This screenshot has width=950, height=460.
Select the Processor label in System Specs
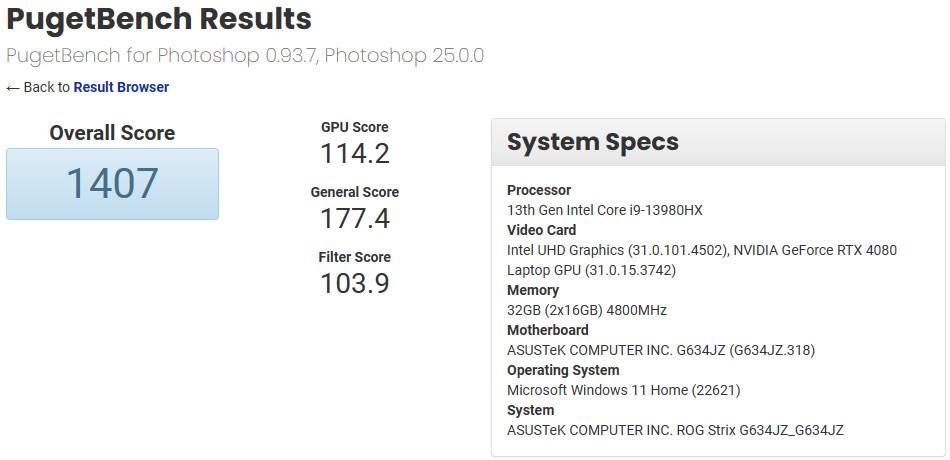click(539, 190)
